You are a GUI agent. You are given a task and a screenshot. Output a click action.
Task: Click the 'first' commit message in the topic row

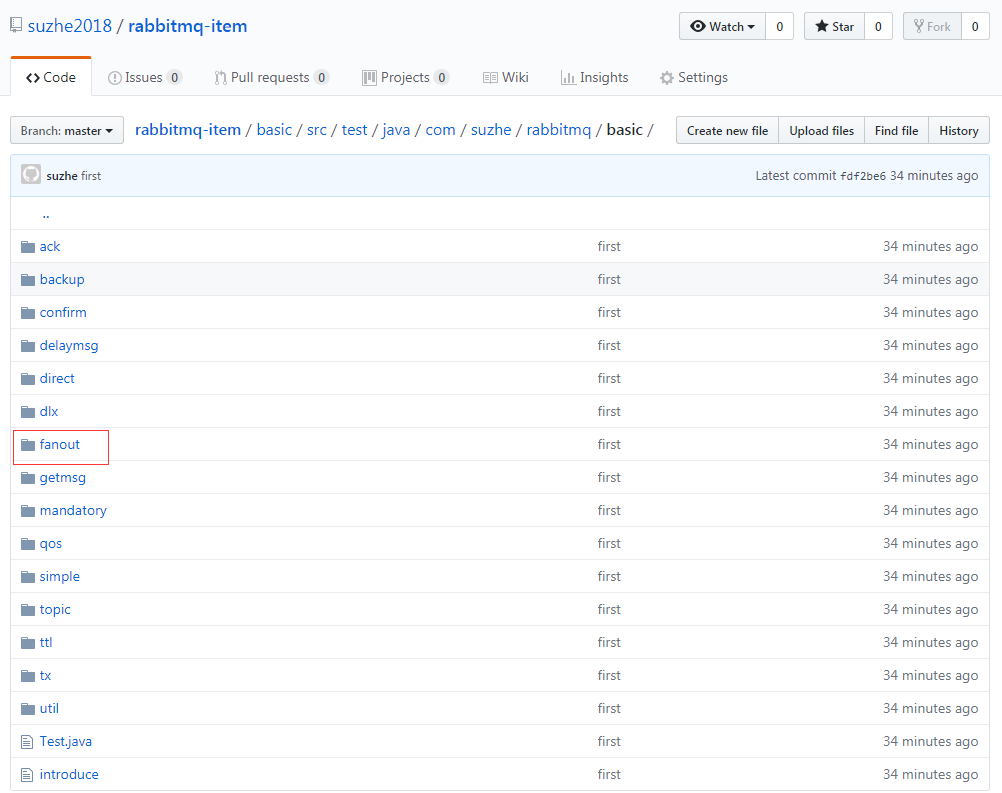tap(609, 610)
